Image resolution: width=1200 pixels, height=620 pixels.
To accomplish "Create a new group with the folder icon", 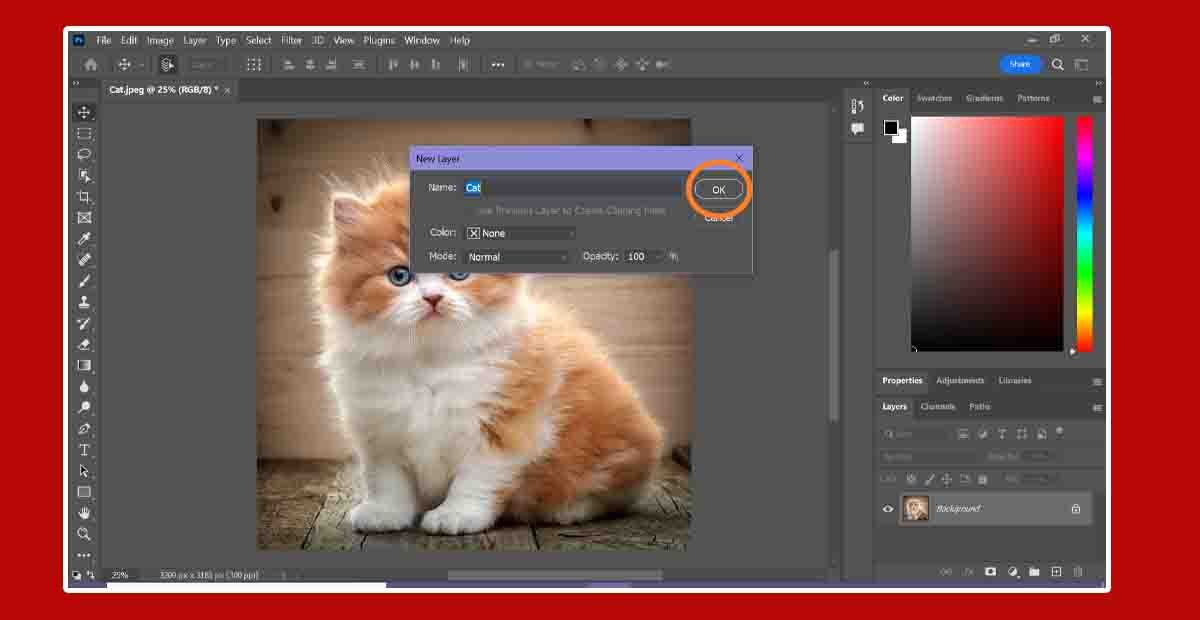I will [x=1034, y=572].
